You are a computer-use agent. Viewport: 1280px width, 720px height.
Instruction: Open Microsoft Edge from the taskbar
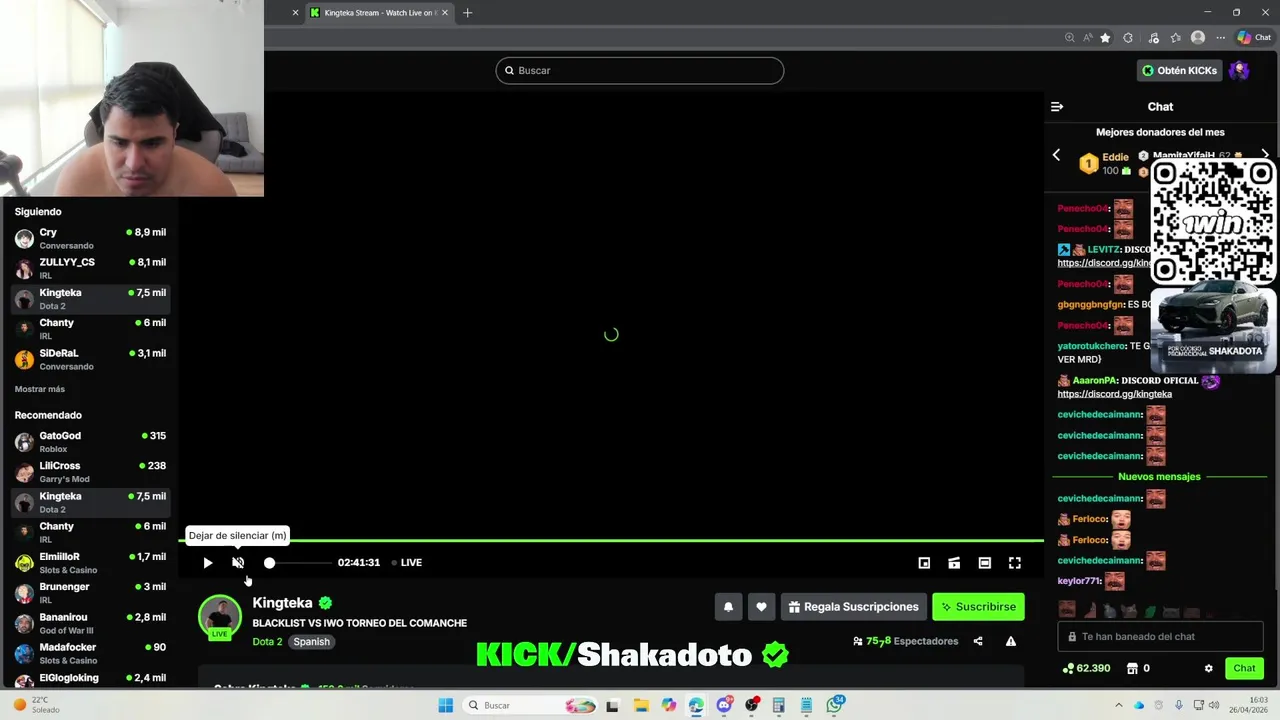[696, 705]
